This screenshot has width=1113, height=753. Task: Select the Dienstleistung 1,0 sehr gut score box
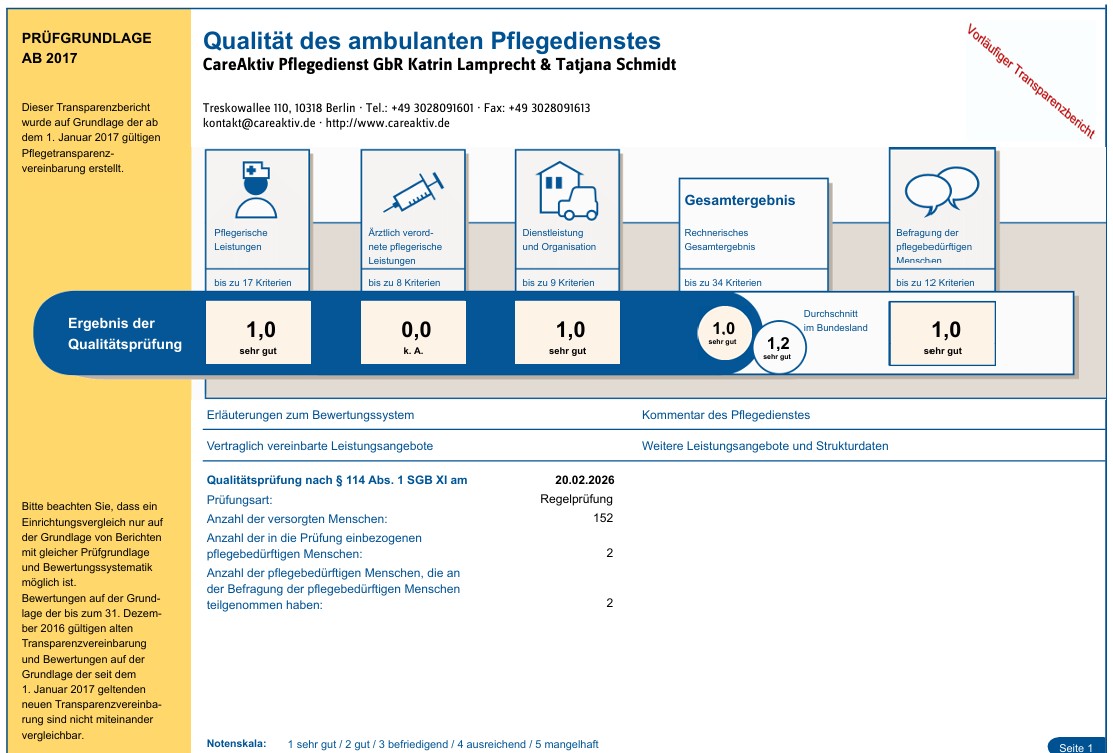[x=567, y=333]
